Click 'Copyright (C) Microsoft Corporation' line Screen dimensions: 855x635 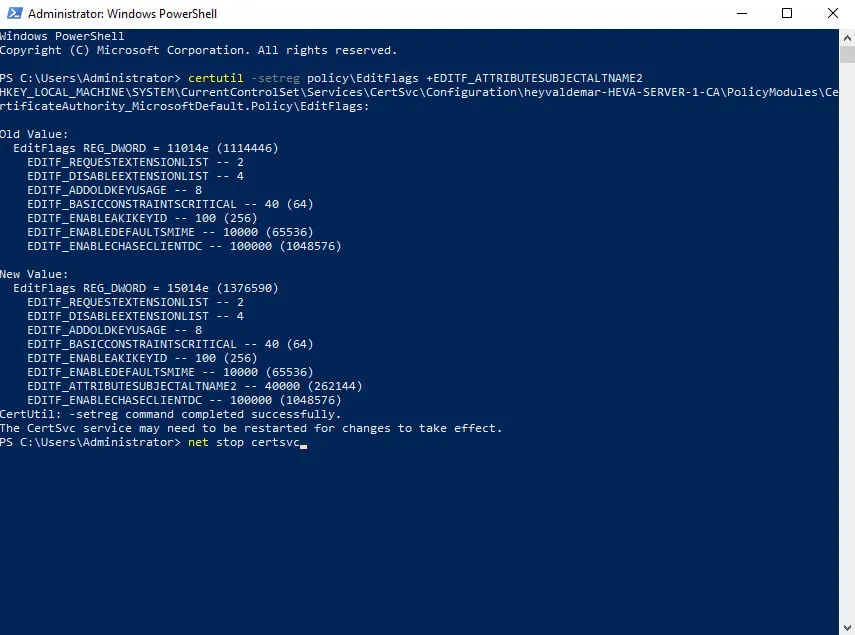tap(198, 50)
